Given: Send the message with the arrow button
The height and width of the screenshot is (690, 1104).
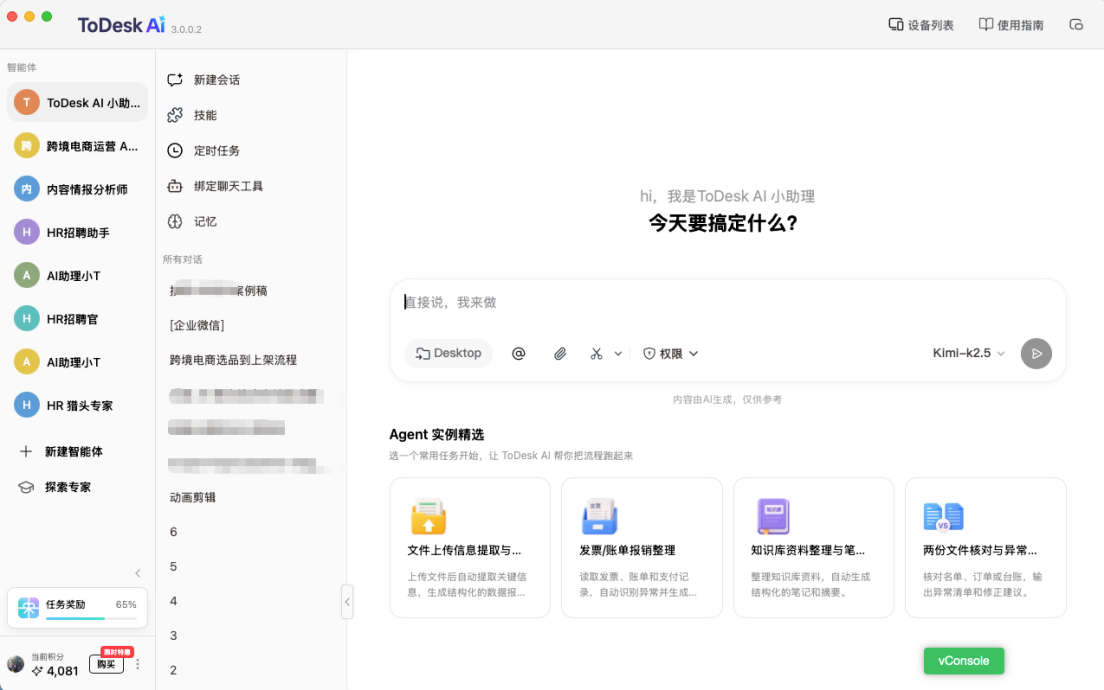Looking at the screenshot, I should (x=1036, y=353).
